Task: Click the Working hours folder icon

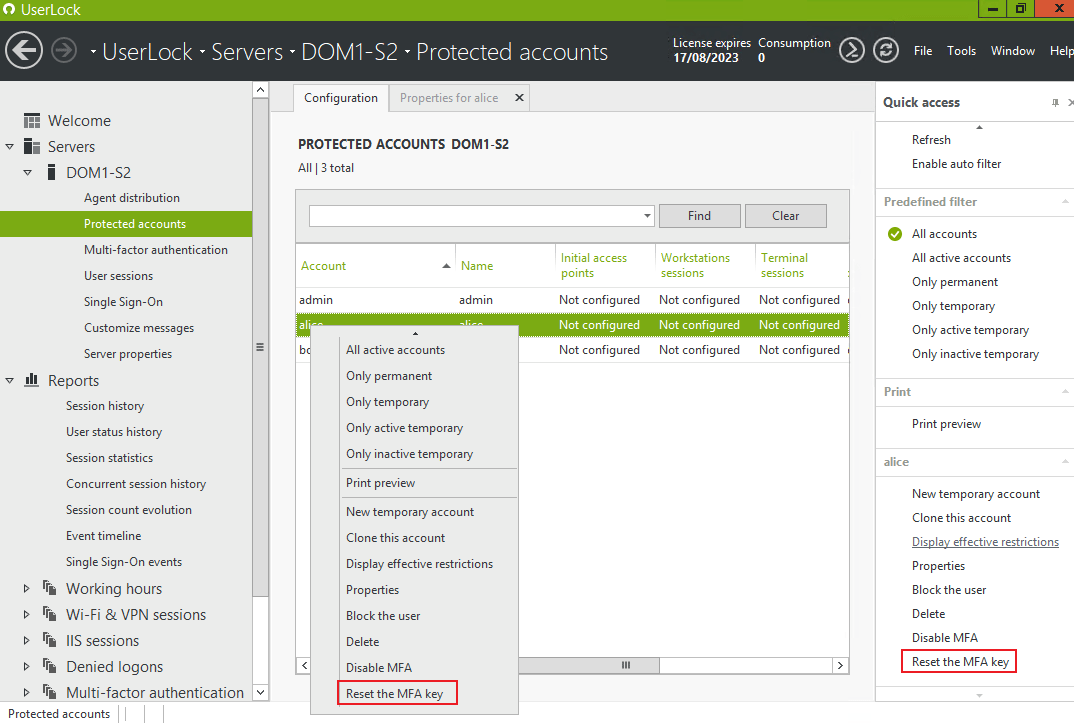Action: [x=50, y=588]
